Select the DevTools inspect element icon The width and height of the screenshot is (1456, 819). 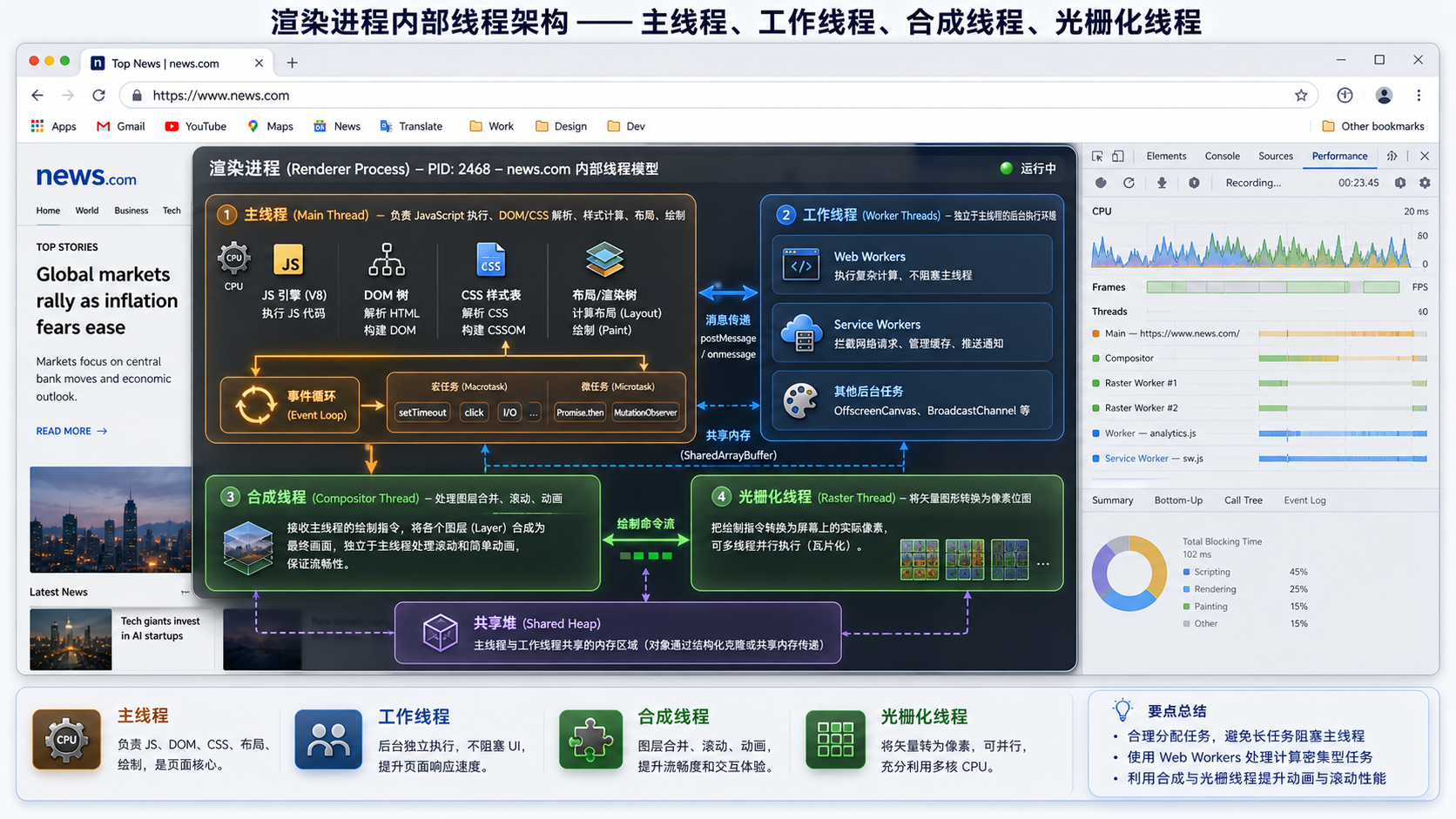point(1097,157)
